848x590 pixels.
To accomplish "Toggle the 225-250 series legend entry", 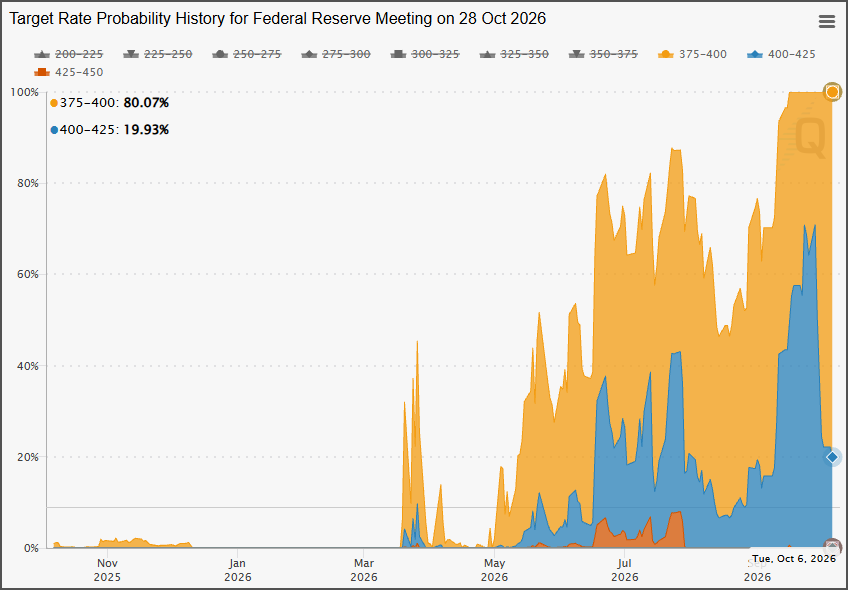I will (x=158, y=54).
